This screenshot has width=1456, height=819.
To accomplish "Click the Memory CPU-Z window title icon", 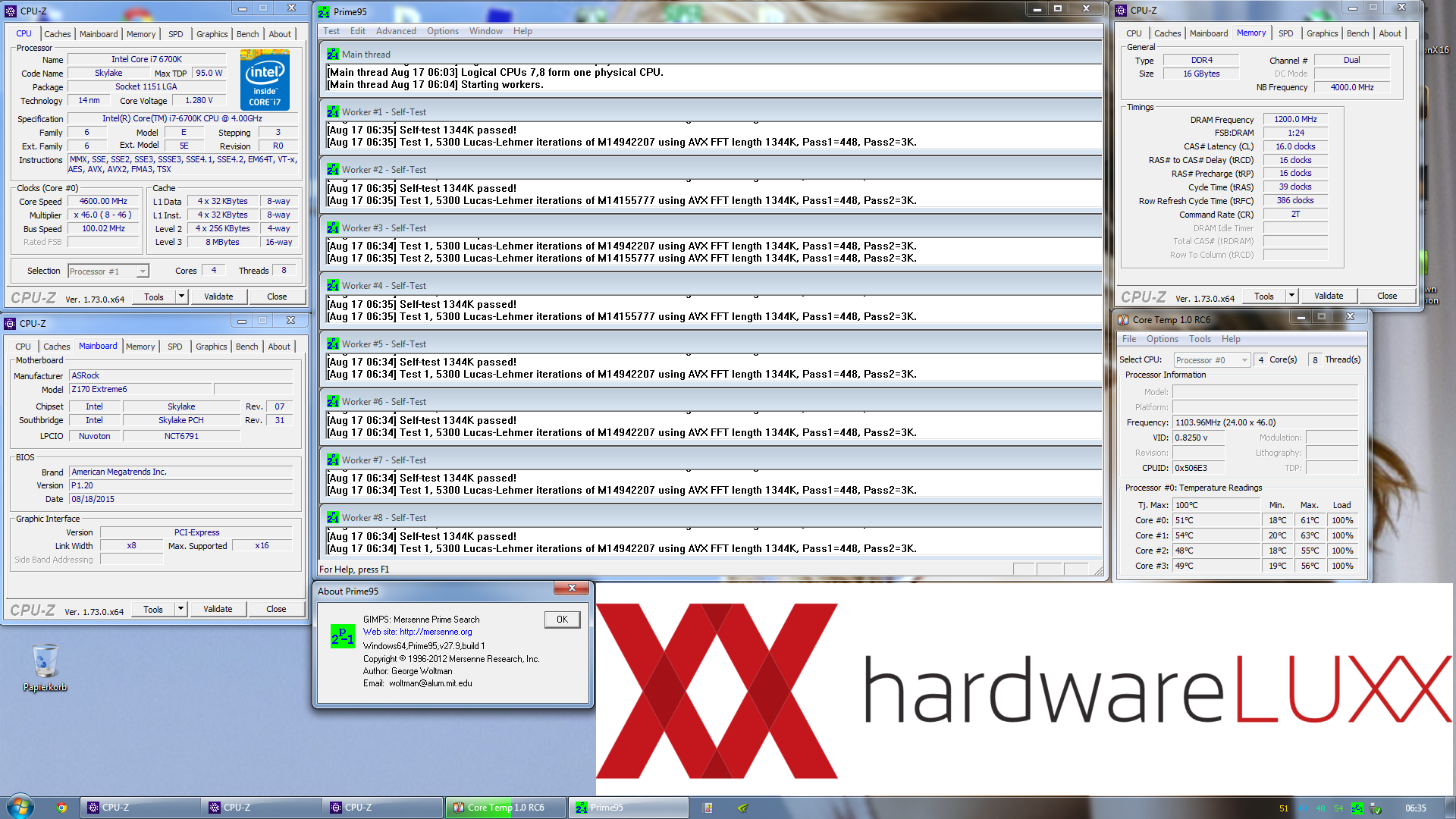I will pyautogui.click(x=1121, y=10).
